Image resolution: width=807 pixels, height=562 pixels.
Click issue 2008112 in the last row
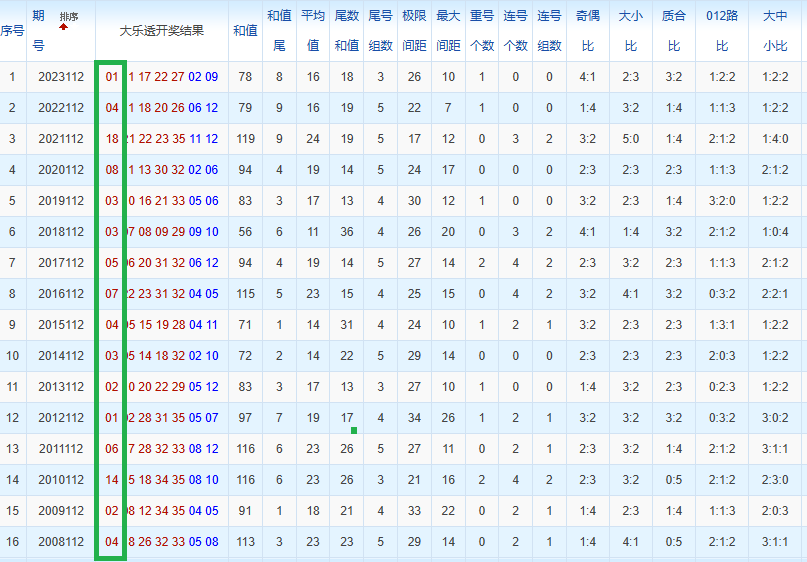(x=61, y=542)
